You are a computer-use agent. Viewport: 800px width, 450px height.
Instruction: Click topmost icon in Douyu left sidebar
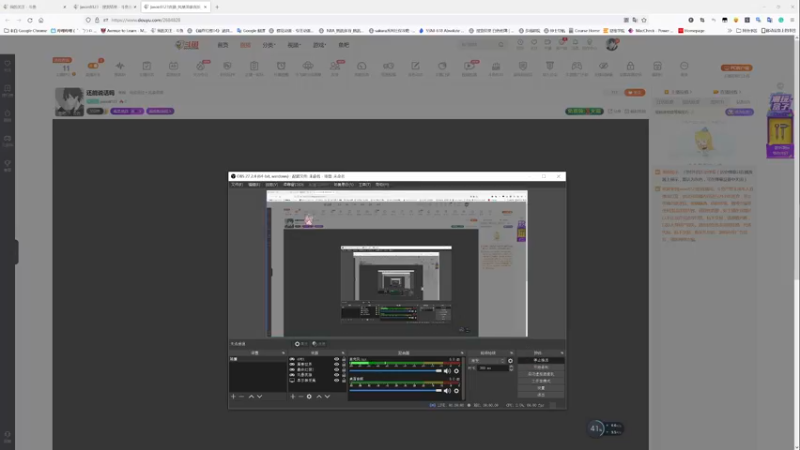pyautogui.click(x=7, y=64)
